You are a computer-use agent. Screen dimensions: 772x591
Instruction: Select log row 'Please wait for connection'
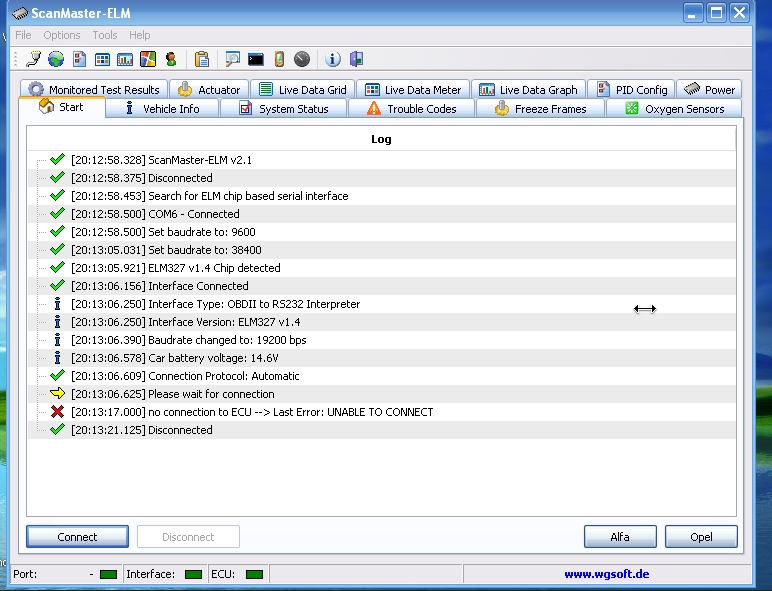point(382,394)
